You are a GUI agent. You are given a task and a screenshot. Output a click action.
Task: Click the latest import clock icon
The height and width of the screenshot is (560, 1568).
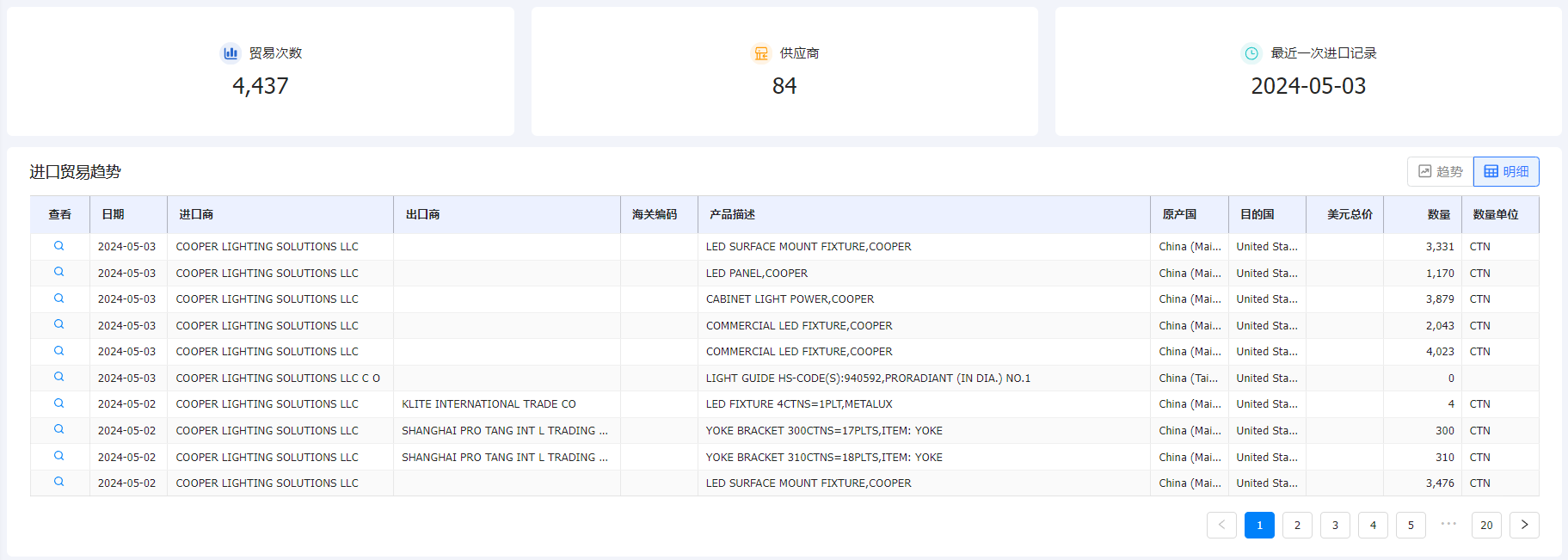1251,53
